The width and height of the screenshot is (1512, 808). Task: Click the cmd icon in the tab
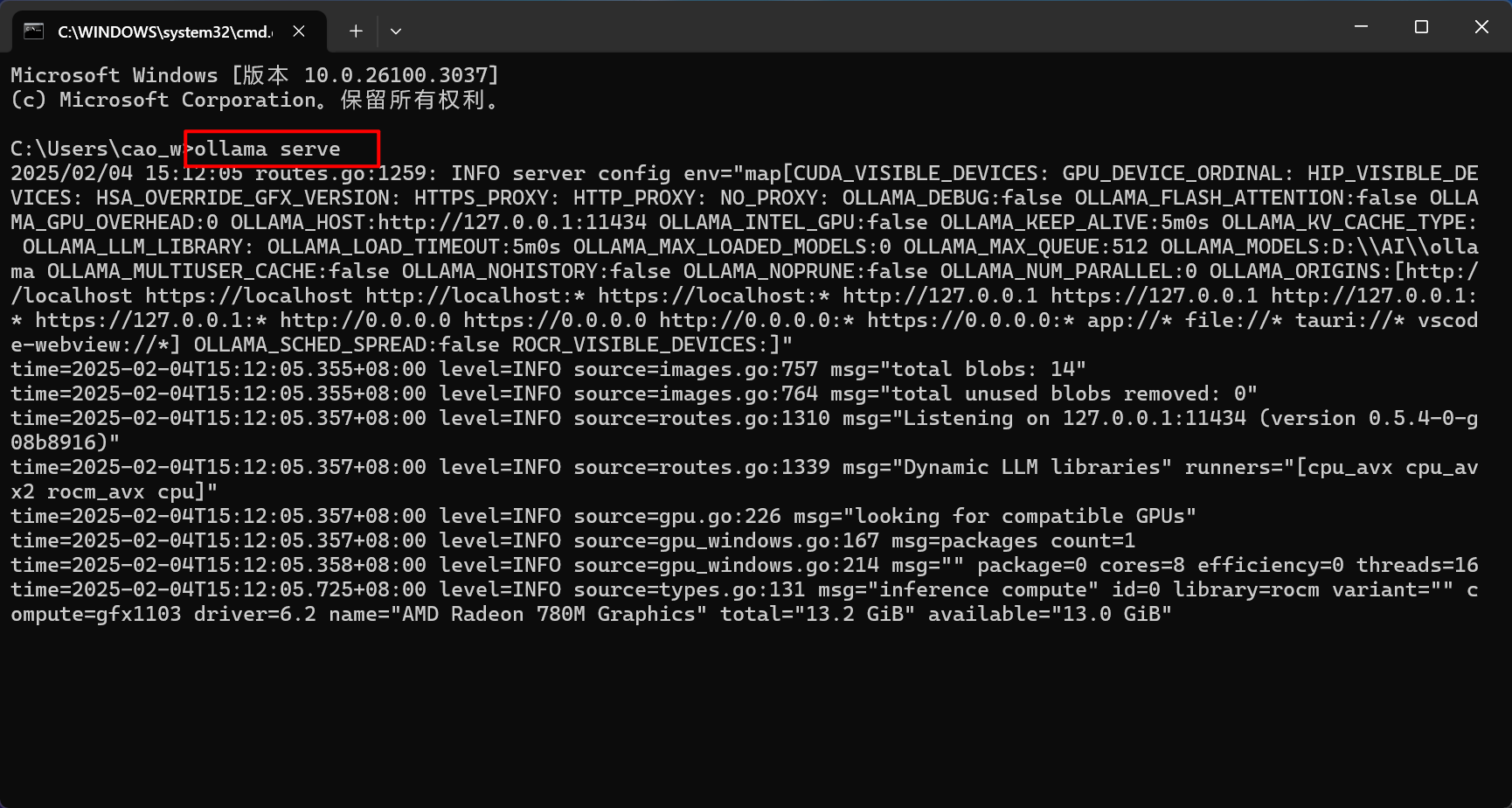coord(33,31)
